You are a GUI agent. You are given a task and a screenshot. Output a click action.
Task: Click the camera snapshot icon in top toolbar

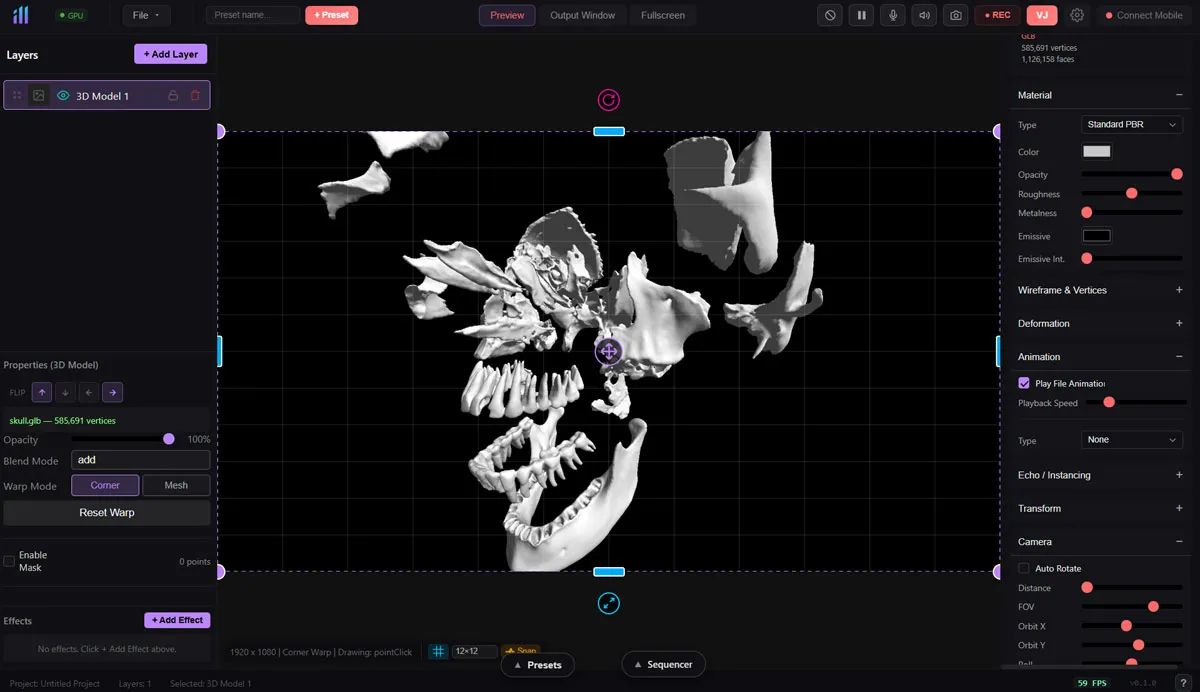pyautogui.click(x=954, y=15)
